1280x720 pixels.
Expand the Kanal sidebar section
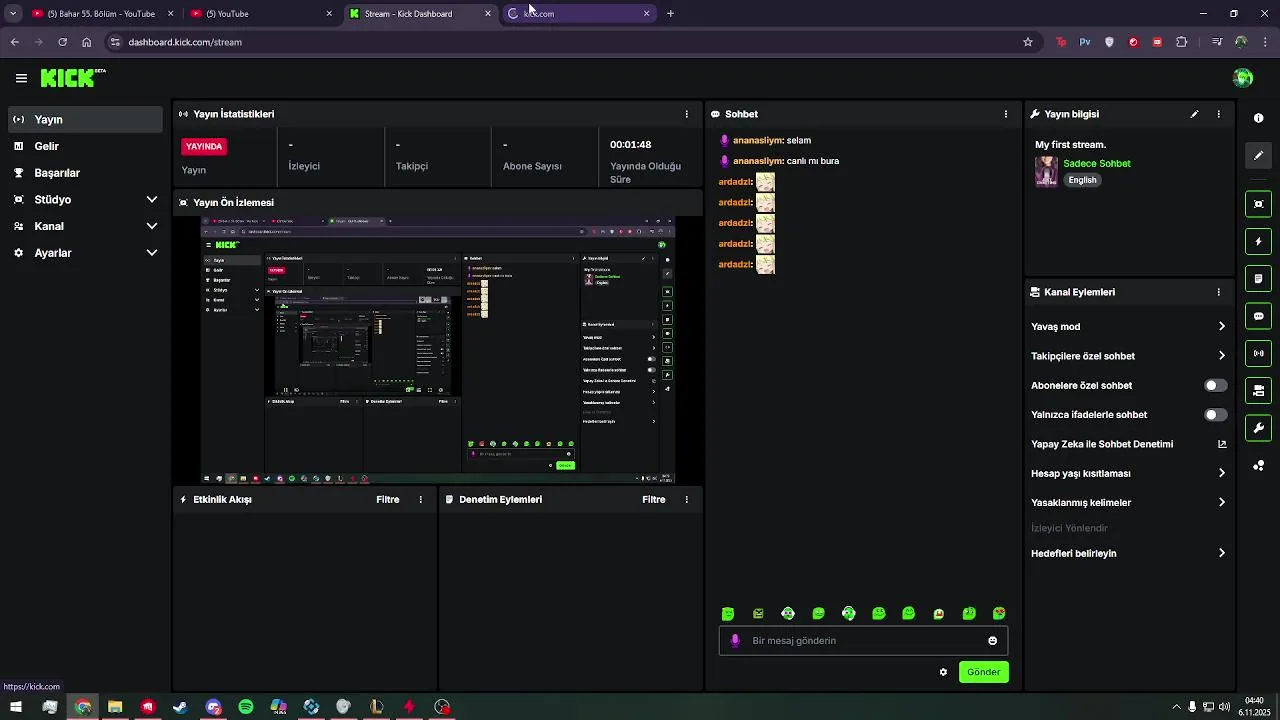coord(85,226)
